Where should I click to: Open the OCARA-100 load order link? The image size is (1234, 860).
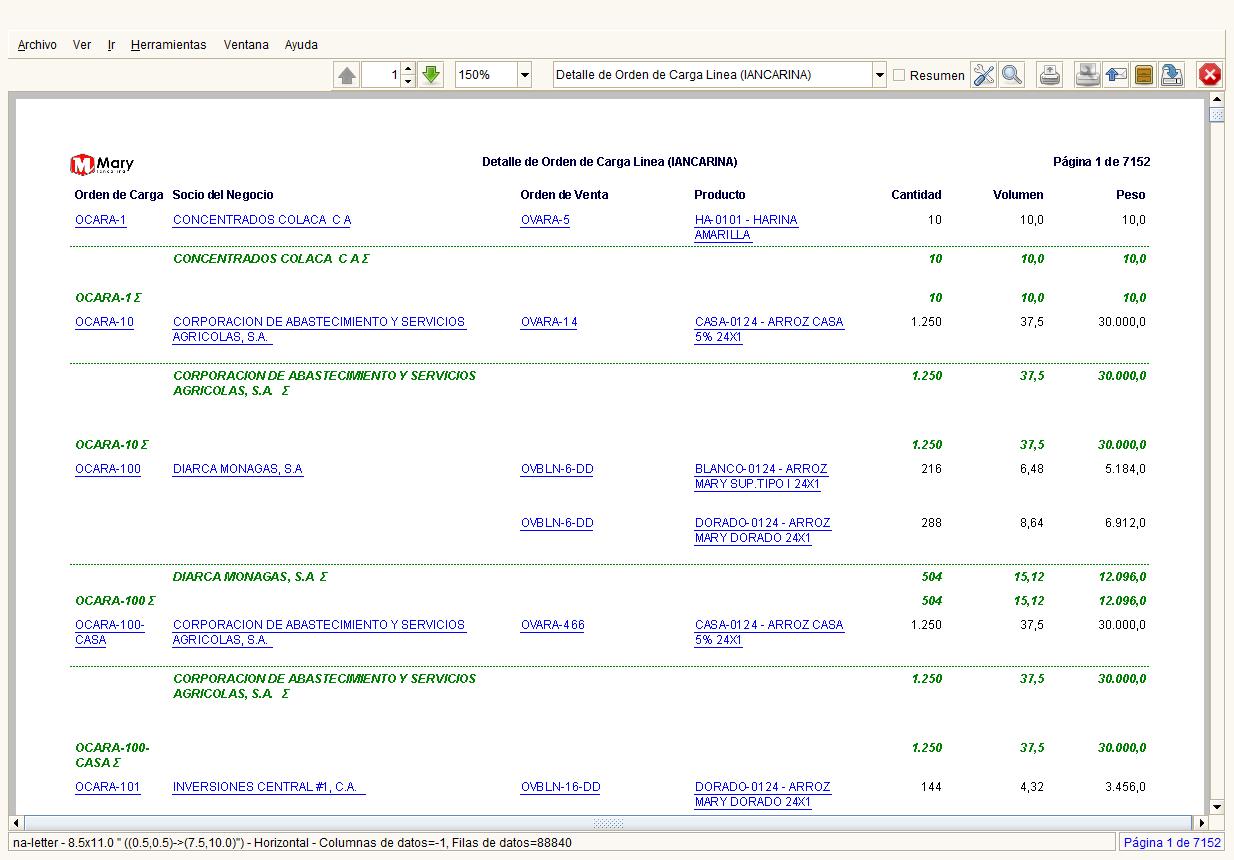pyautogui.click(x=108, y=469)
